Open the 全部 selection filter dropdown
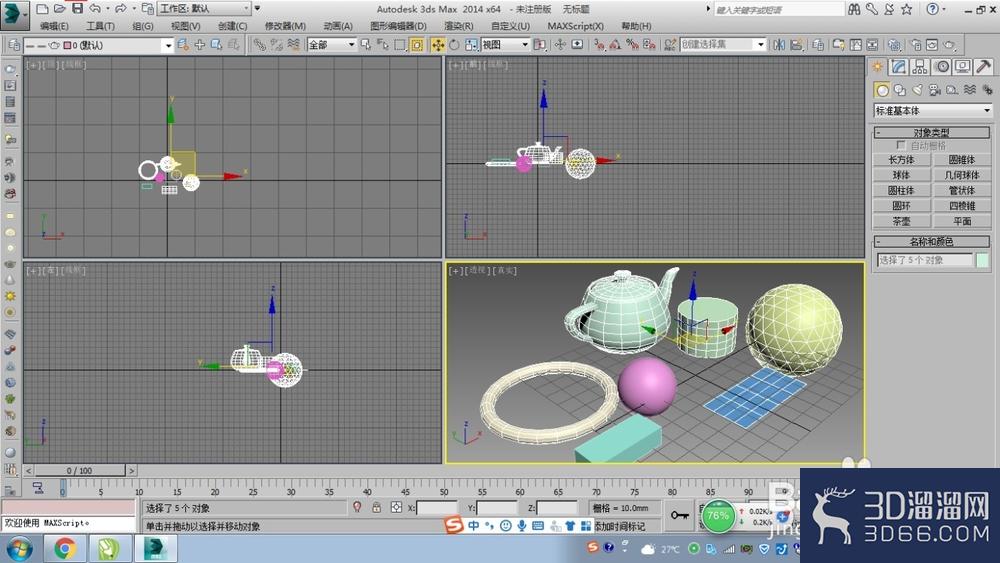Image resolution: width=1000 pixels, height=563 pixels. (x=331, y=45)
